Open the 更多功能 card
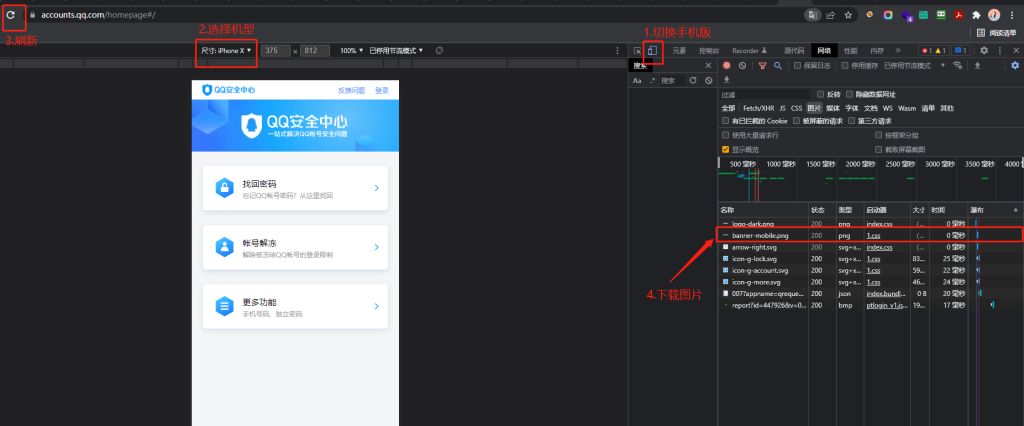The height and width of the screenshot is (426, 1024). pos(295,306)
